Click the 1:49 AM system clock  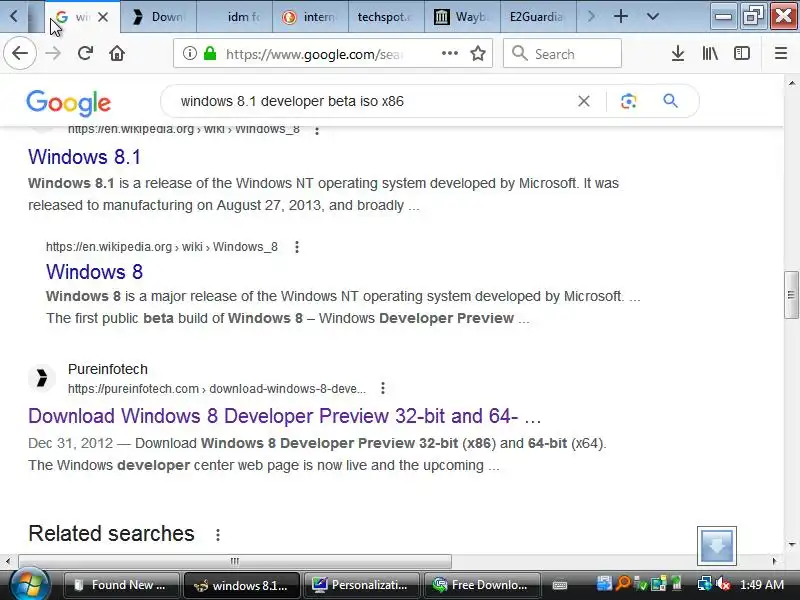tap(762, 585)
